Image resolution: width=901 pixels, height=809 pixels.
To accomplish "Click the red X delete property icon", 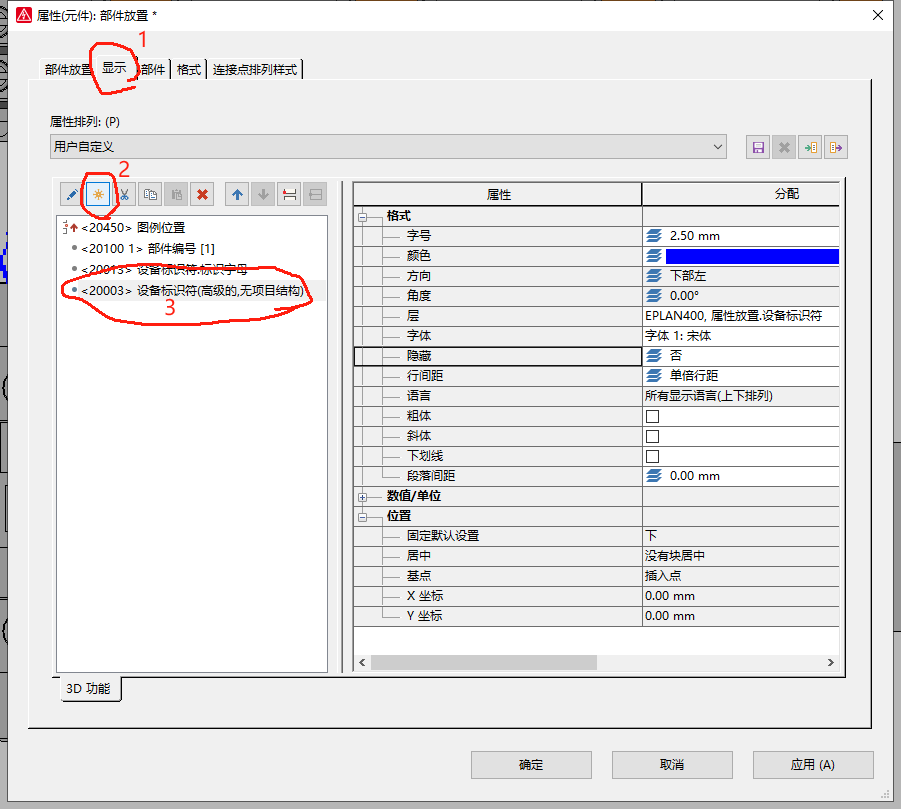I will [x=203, y=194].
